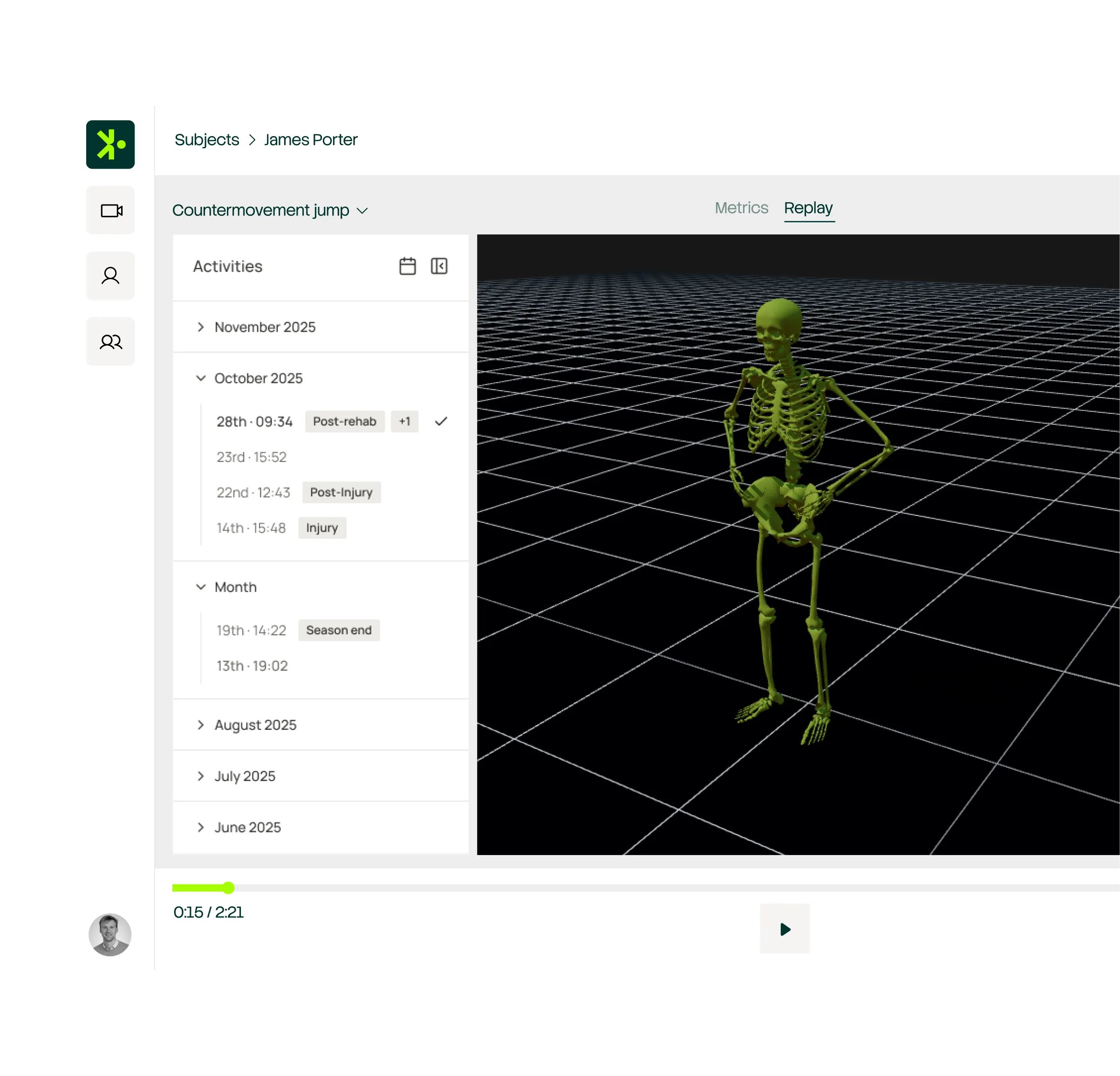The height and width of the screenshot is (1076, 1120).
Task: Expand the November 2025 section
Action: [x=265, y=327]
